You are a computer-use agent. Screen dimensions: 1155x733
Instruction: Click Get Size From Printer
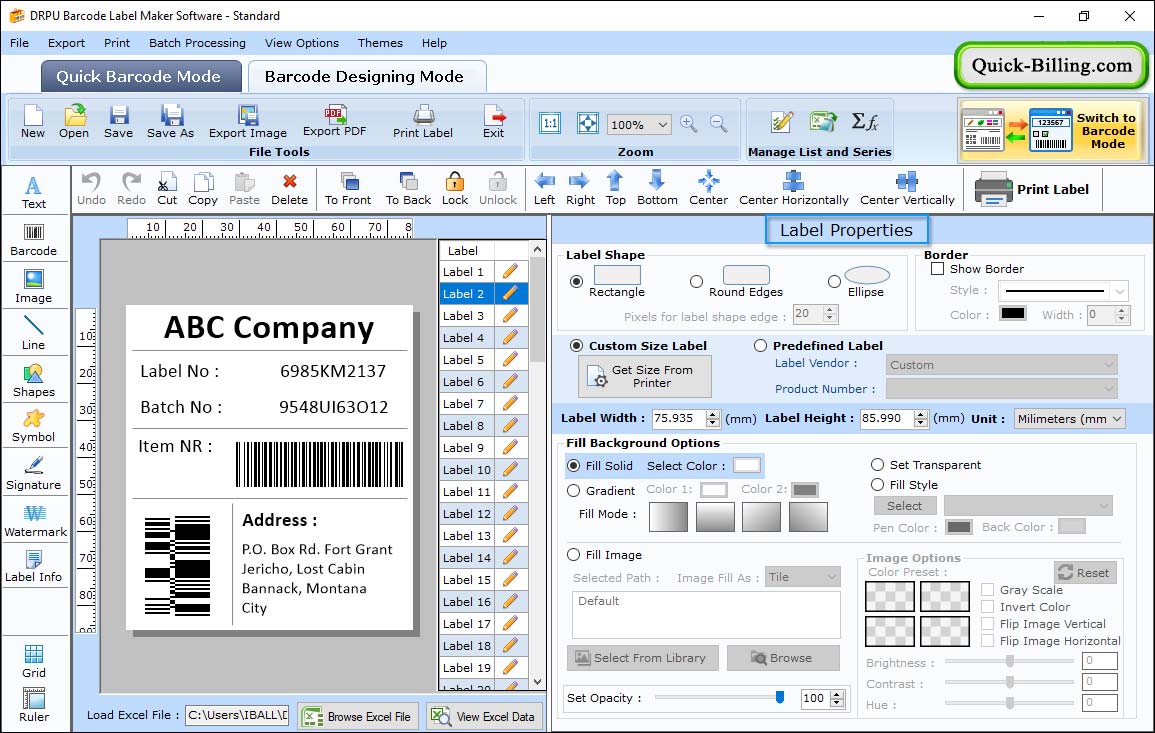(645, 376)
